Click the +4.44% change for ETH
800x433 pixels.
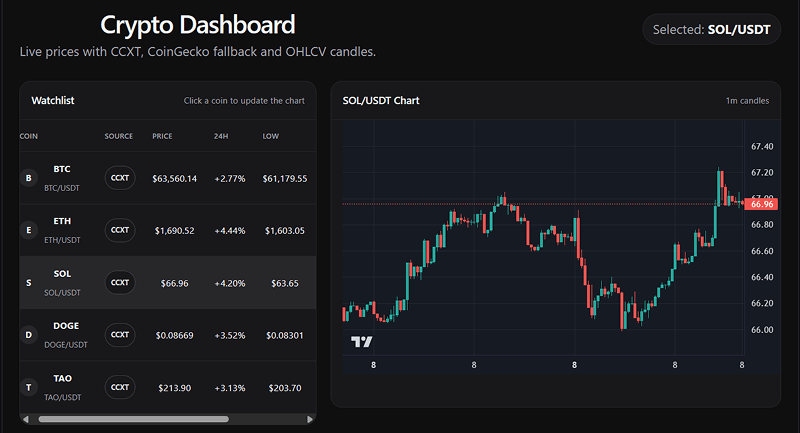(x=230, y=231)
